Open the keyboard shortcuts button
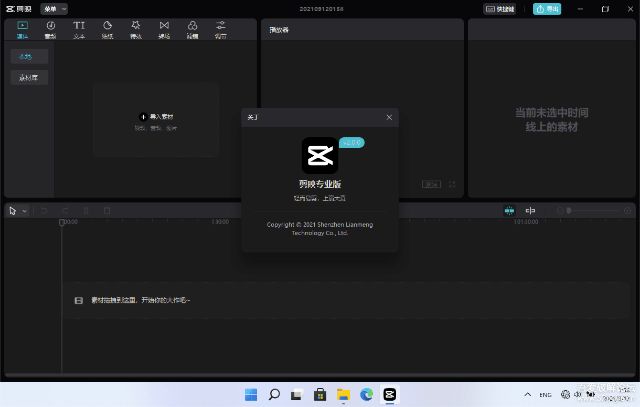This screenshot has height=407, width=640. coord(500,9)
